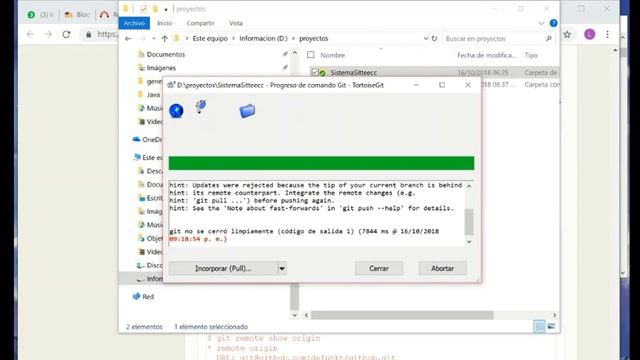The width and height of the screenshot is (640, 360).
Task: Click scrollbar thumb in Git log output
Action: 469,222
